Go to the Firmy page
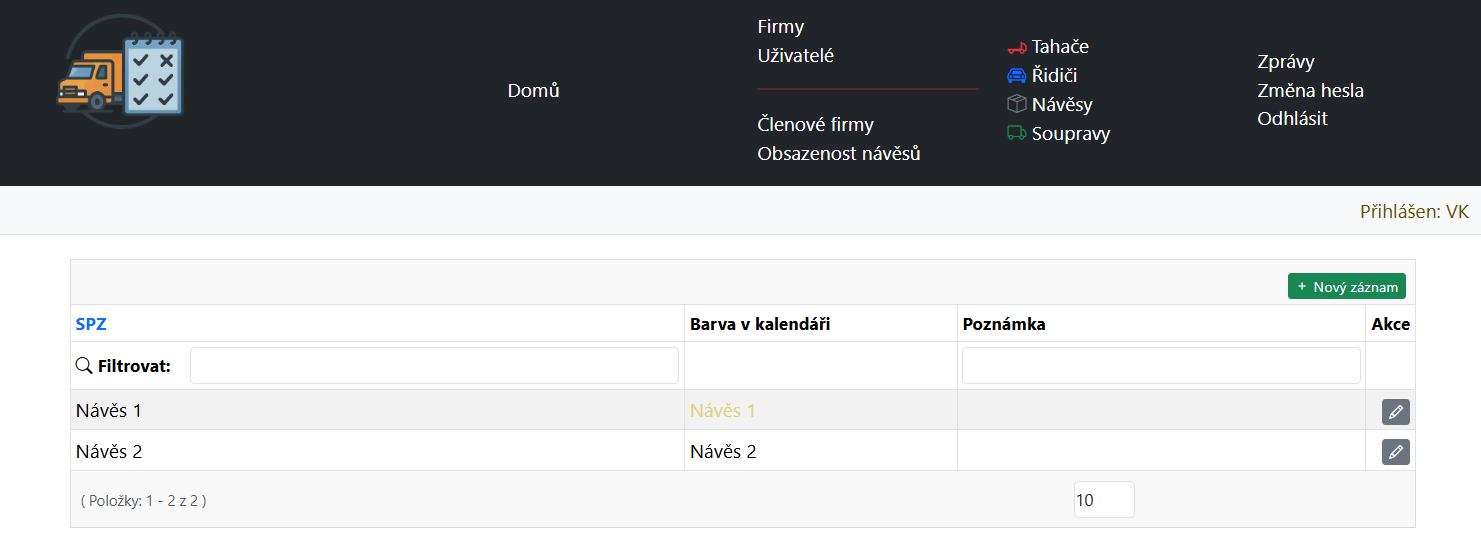The image size is (1481, 551). click(780, 27)
